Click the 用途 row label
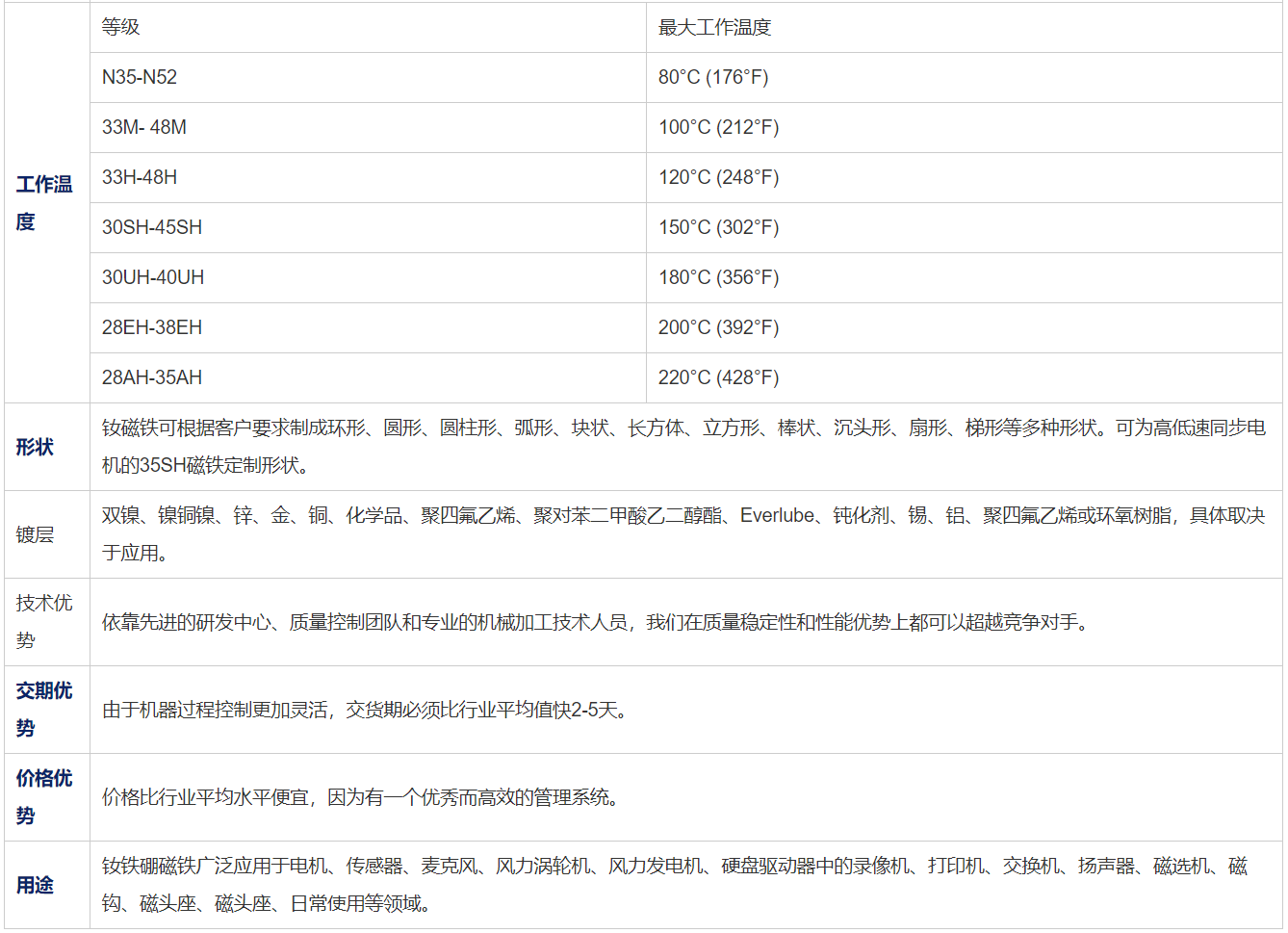This screenshot has width=1288, height=933. [35, 885]
